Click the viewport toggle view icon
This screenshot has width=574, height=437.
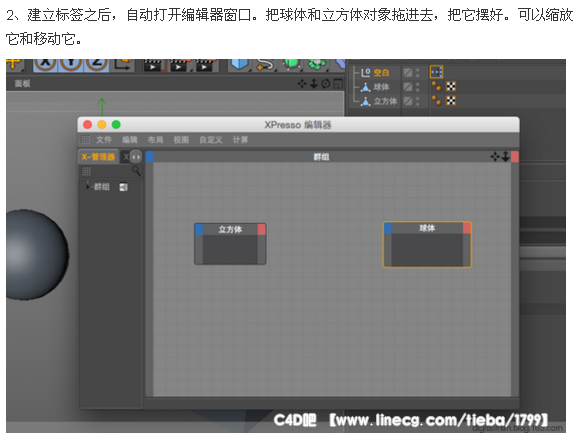[x=338, y=84]
